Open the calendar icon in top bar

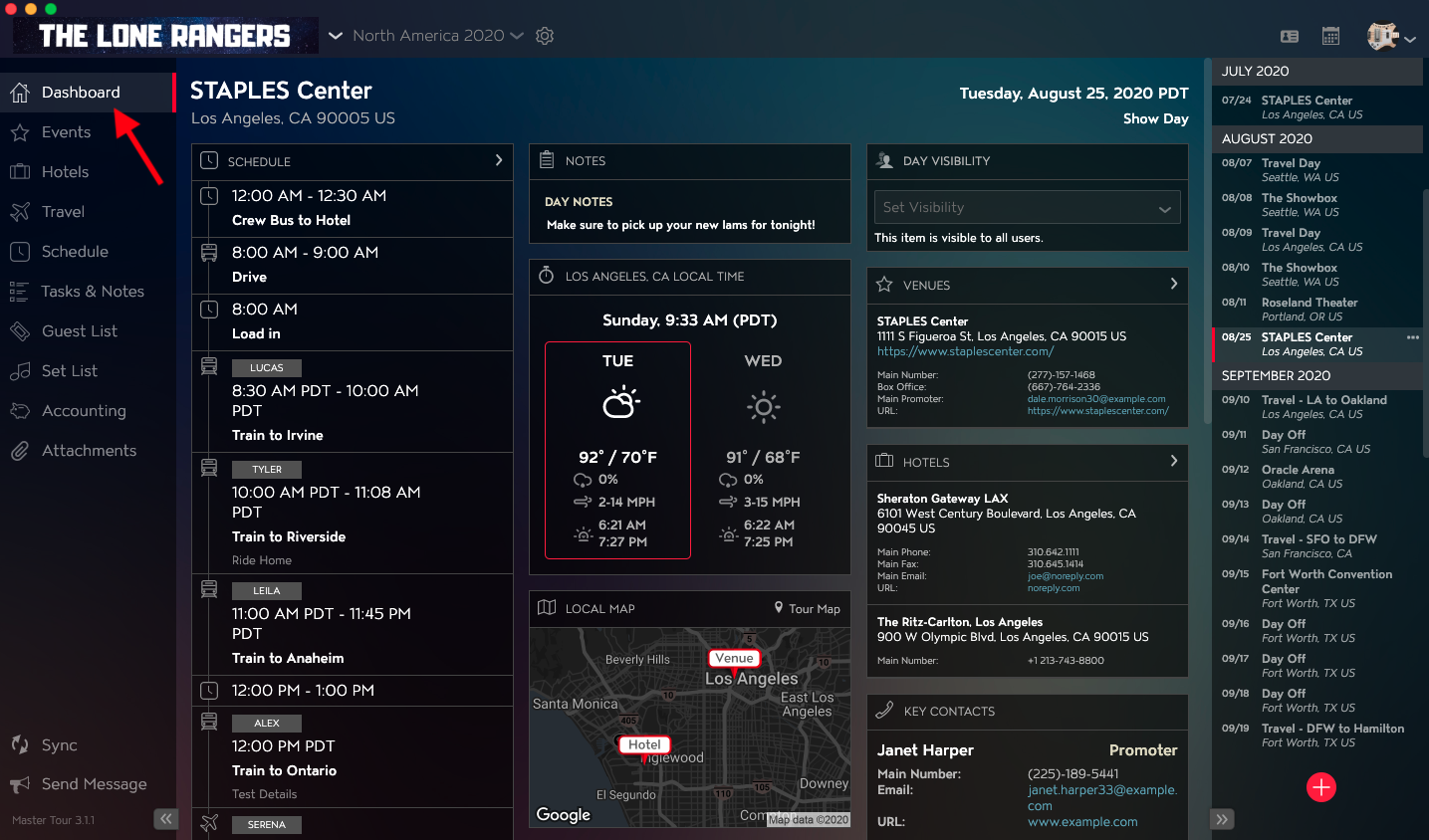point(1330,36)
